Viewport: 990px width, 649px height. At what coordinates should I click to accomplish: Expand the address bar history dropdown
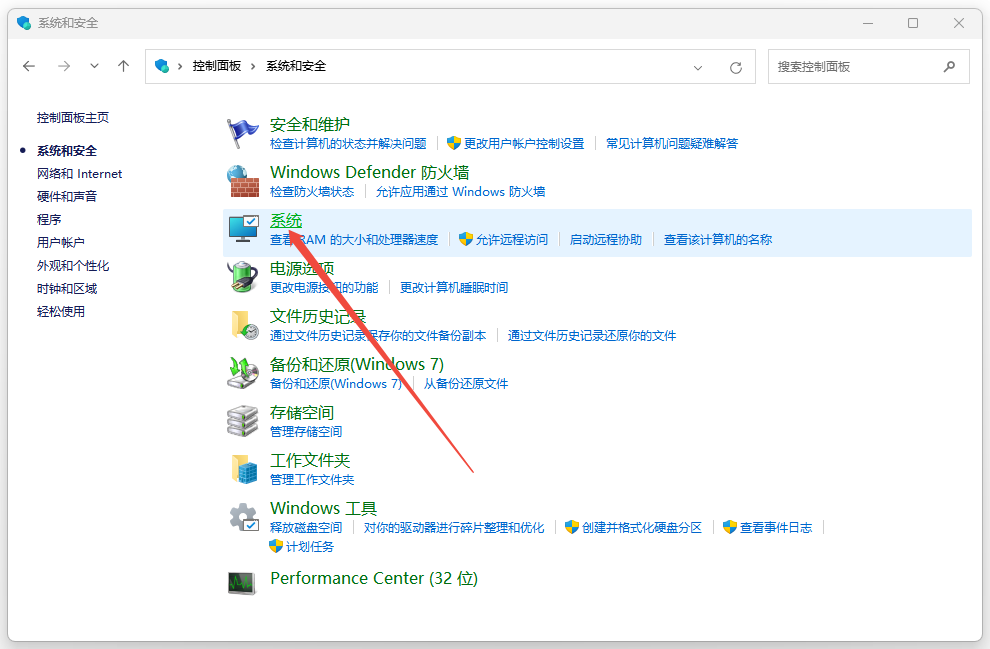coord(698,68)
